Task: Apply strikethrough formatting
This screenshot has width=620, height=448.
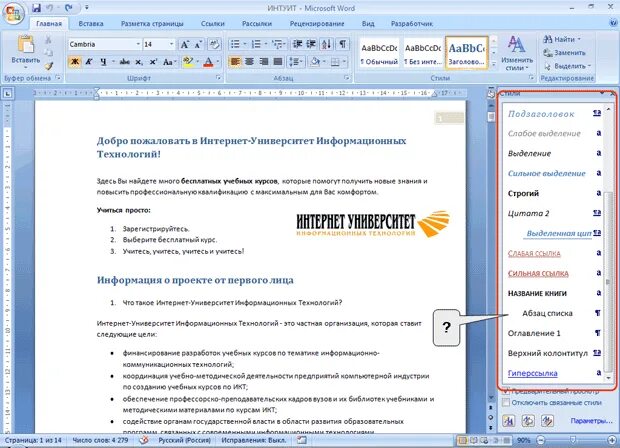Action: pos(125,62)
